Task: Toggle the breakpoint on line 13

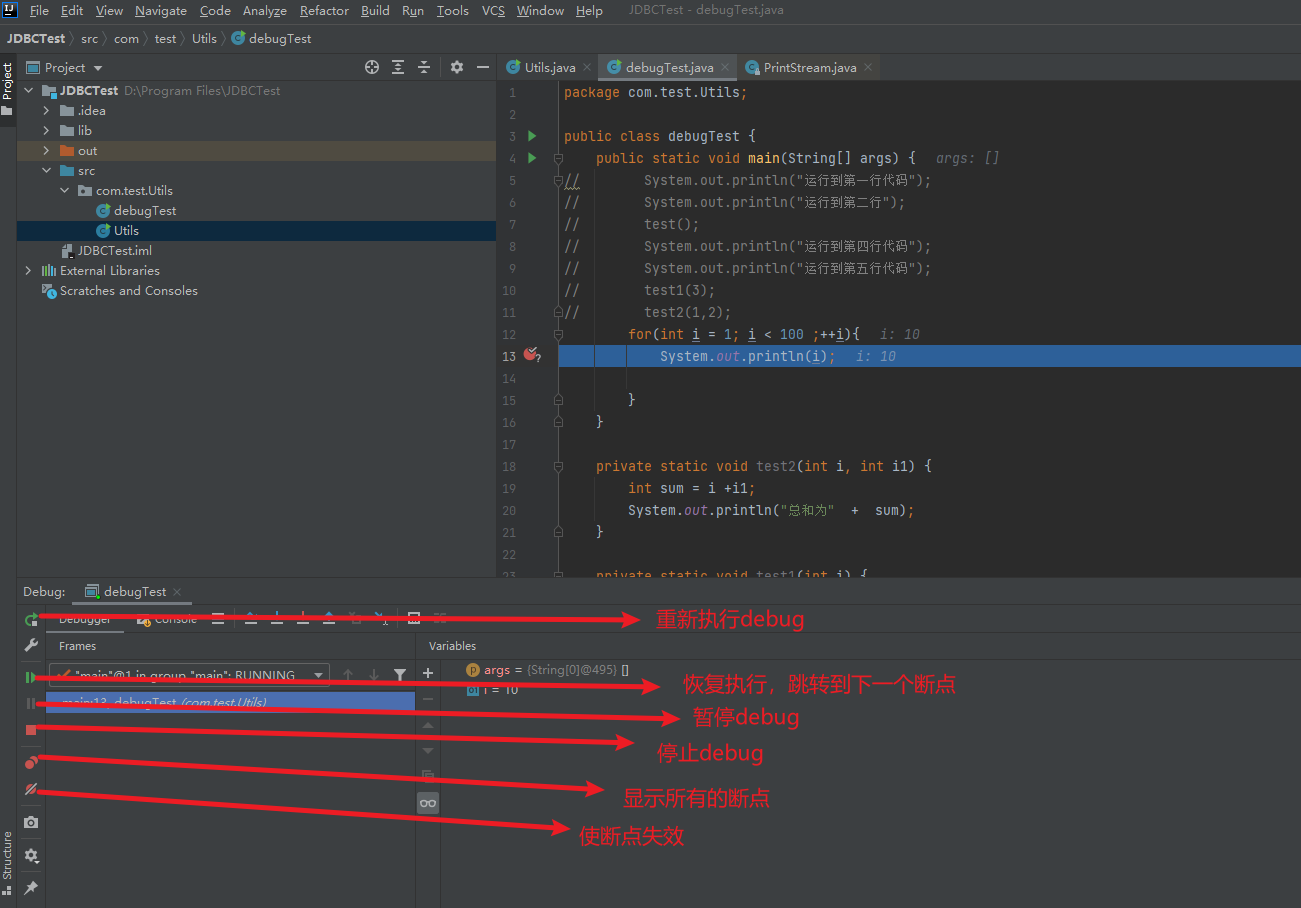Action: tap(531, 355)
